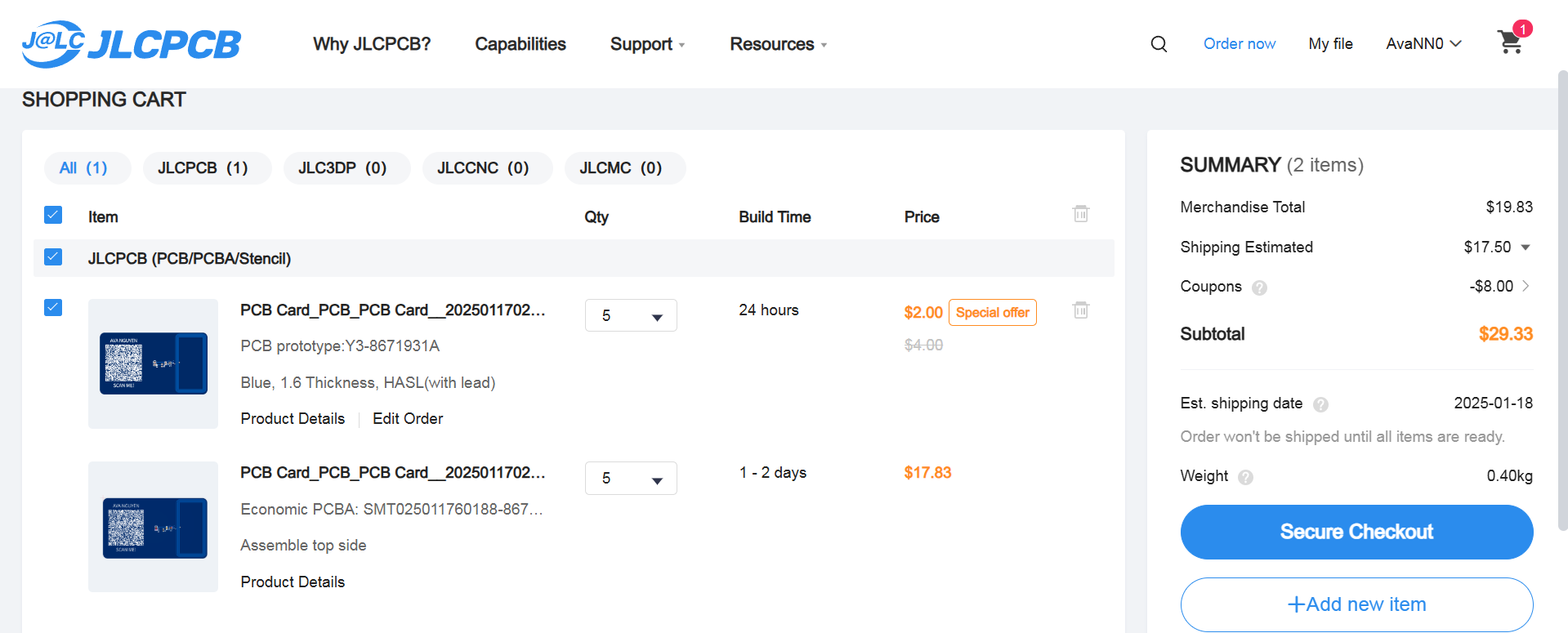This screenshot has height=633, width=1568.
Task: Click the Order now link
Action: [1240, 44]
